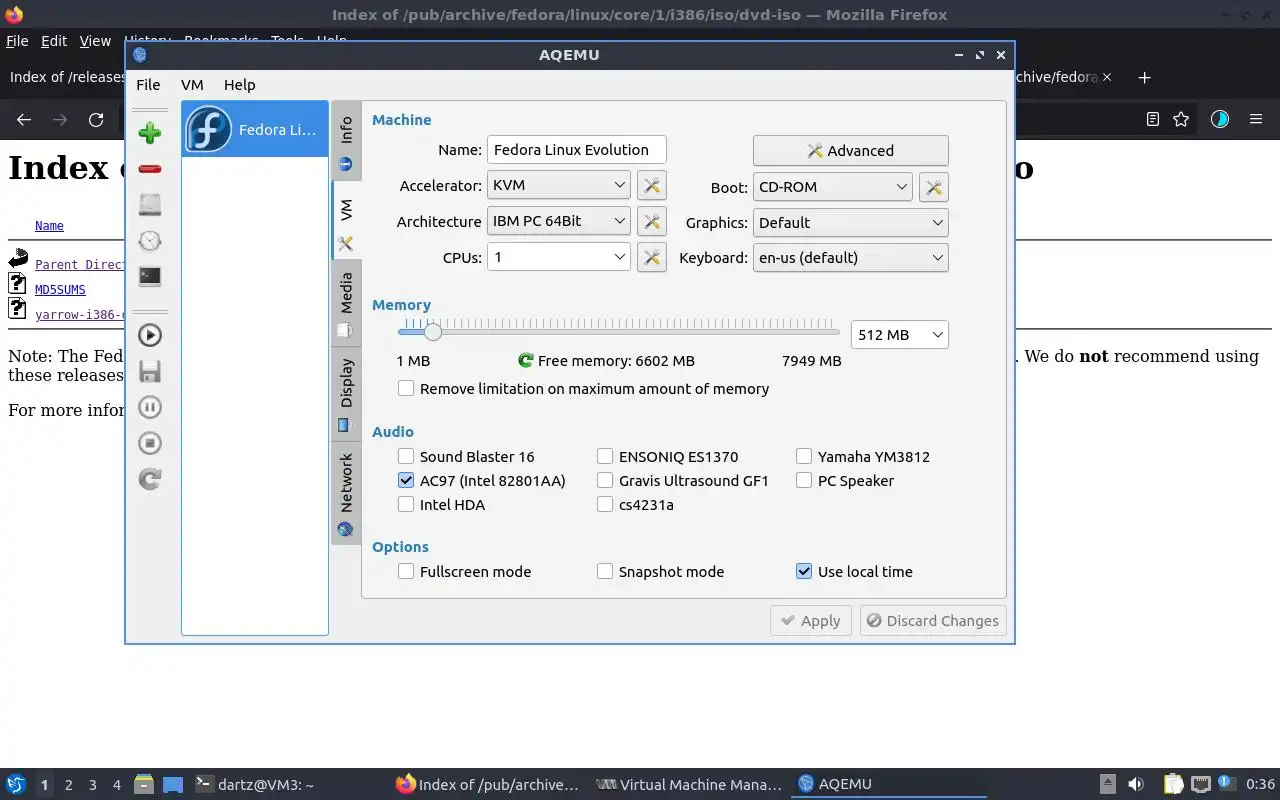
Task: Toggle Use local time checkbox
Action: (854, 571)
